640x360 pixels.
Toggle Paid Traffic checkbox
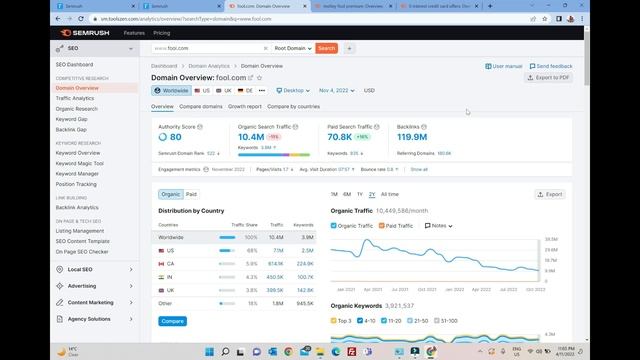pyautogui.click(x=381, y=226)
